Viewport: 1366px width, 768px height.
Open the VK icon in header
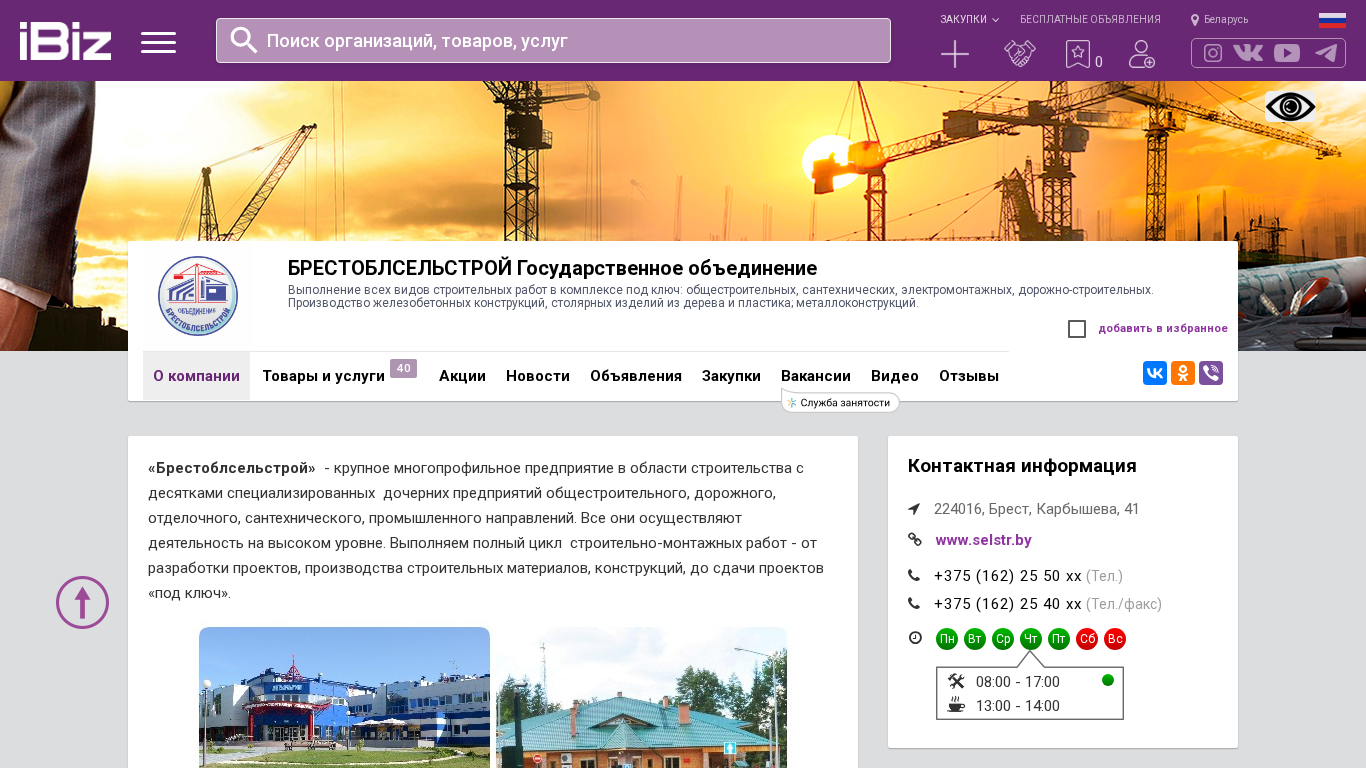[1248, 53]
